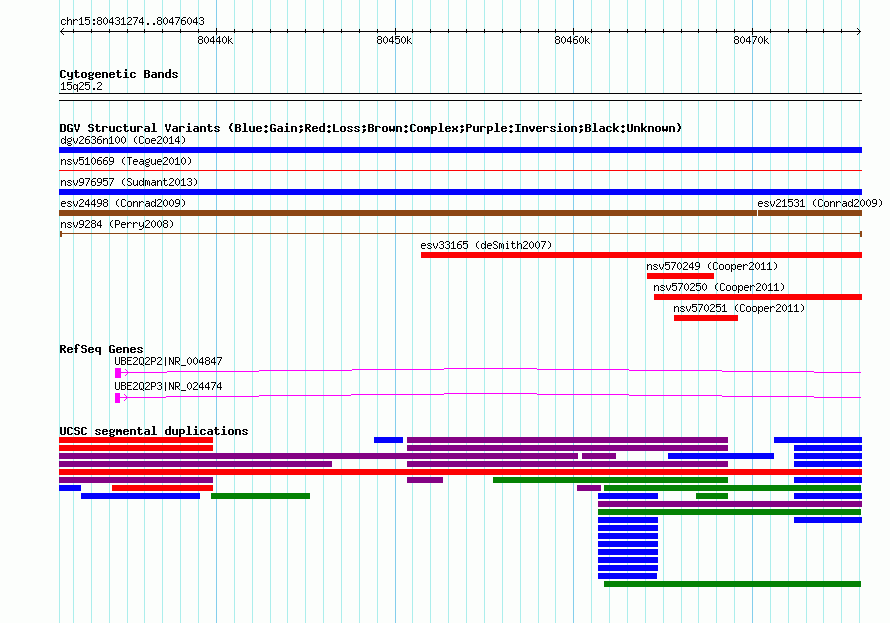Click the right arrow end of the ruler
The image size is (890, 623).
pos(859,31)
